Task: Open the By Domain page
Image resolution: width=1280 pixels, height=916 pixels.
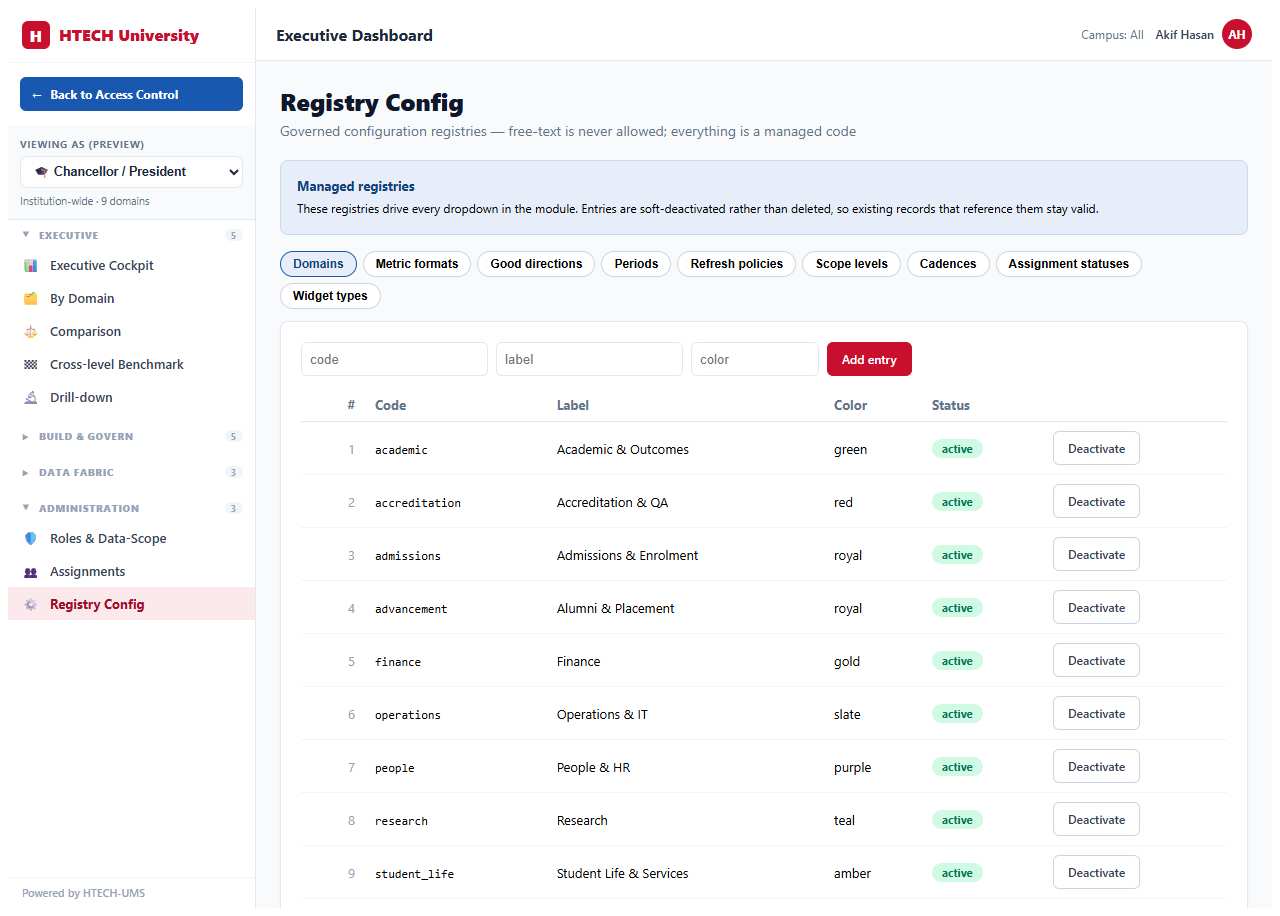Action: tap(131, 299)
